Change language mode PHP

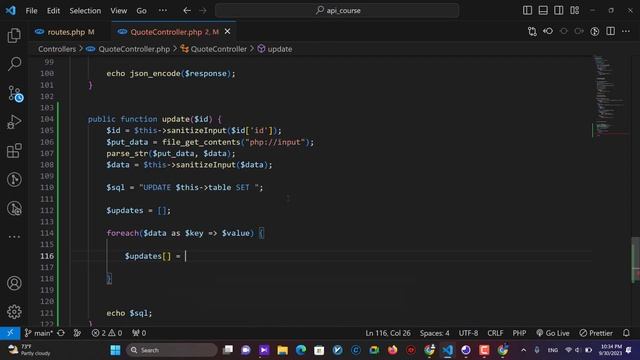pos(519,333)
